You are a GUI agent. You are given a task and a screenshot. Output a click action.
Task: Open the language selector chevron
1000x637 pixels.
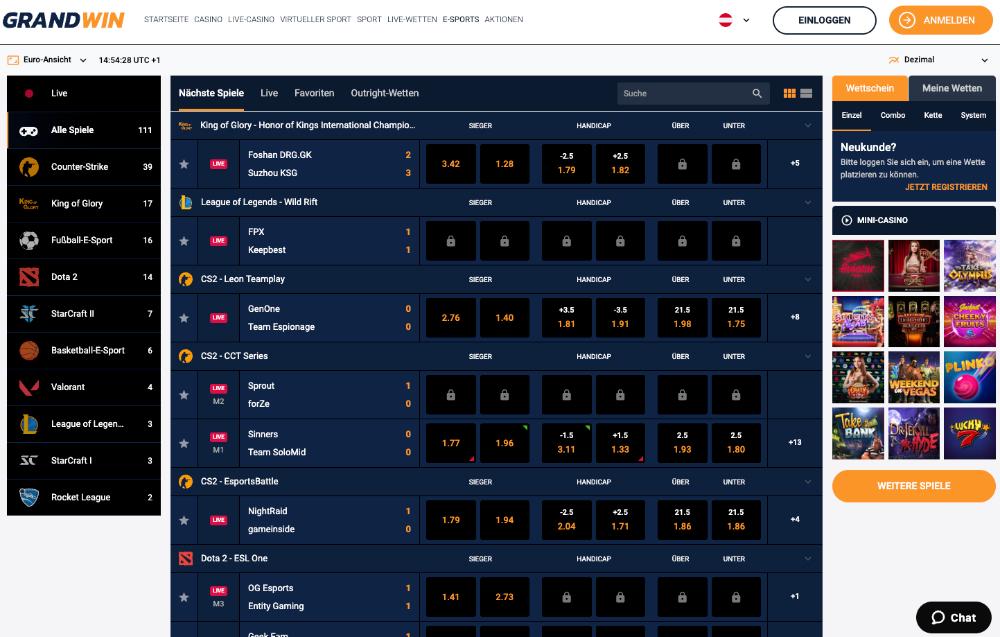[746, 20]
